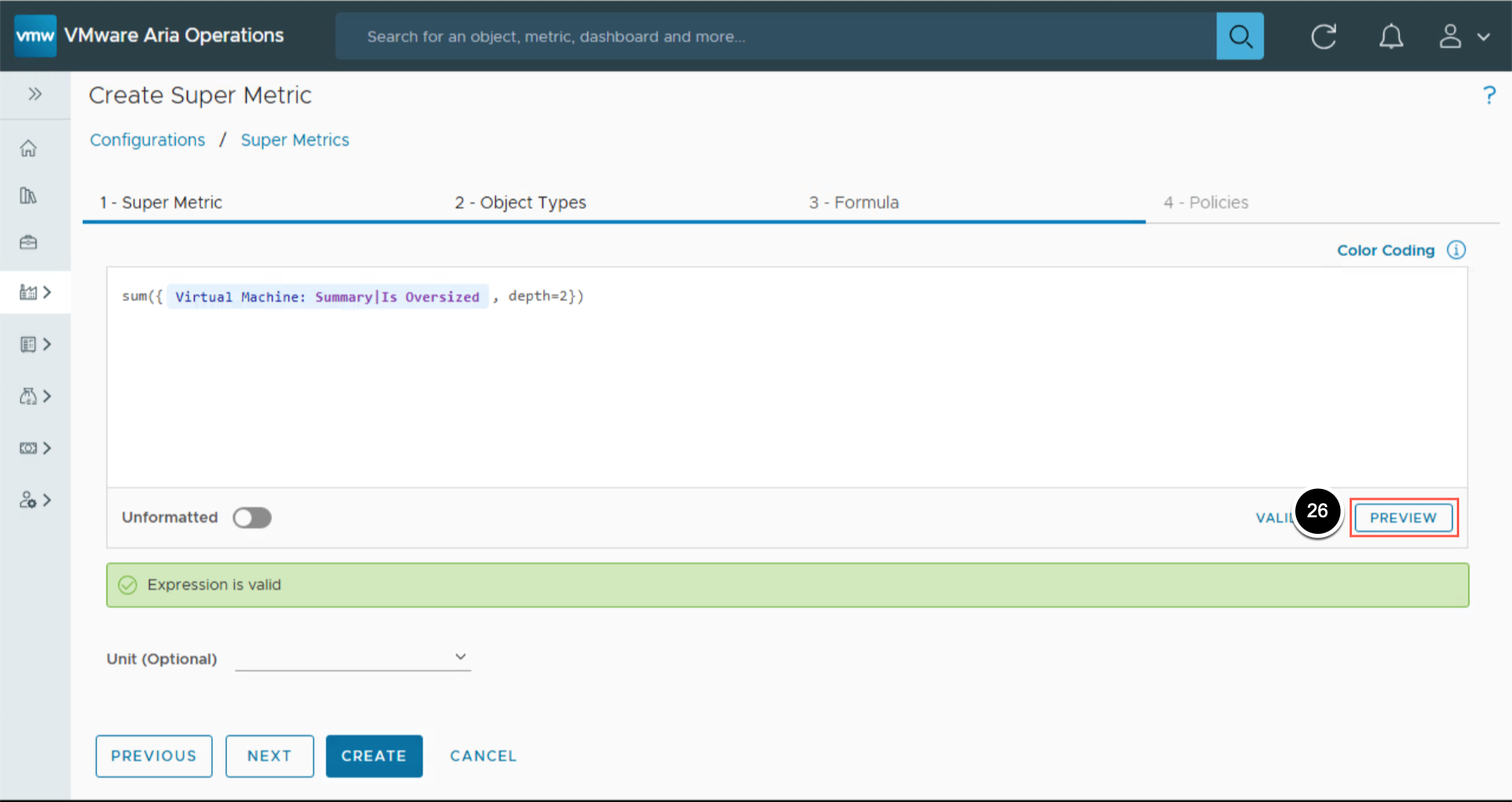Expand the left navigation panel
1512x802 pixels.
[x=35, y=95]
